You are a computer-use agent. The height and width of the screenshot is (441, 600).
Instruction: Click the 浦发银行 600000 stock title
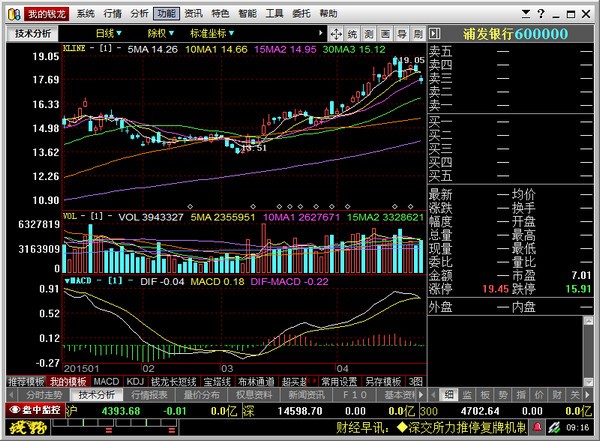[513, 34]
